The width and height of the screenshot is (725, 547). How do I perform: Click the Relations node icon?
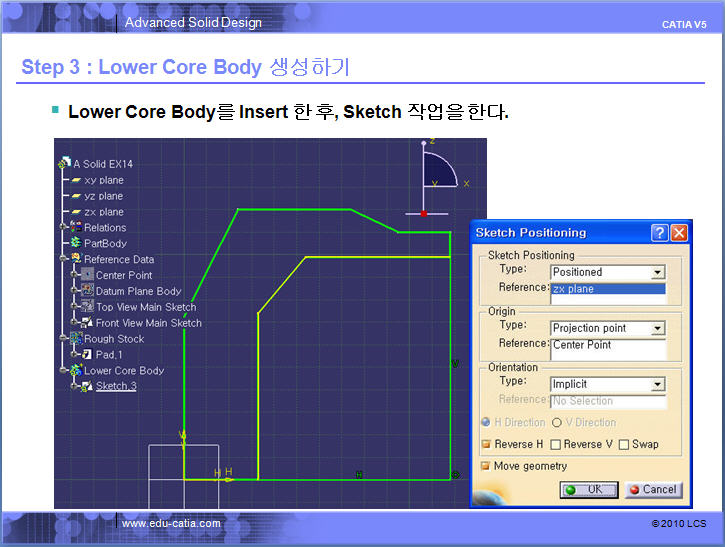(x=76, y=227)
